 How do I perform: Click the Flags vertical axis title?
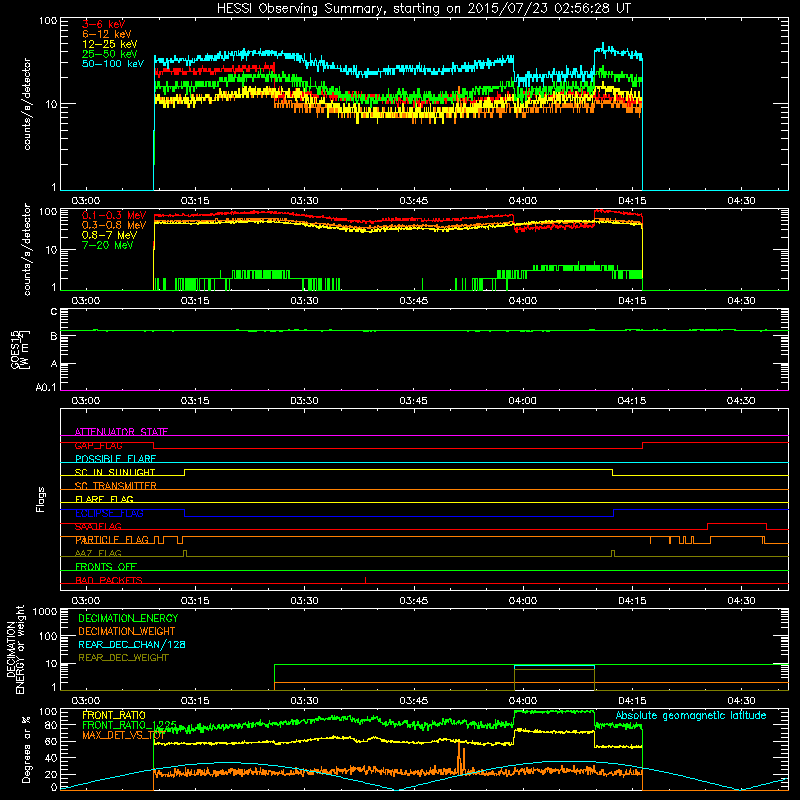point(41,499)
